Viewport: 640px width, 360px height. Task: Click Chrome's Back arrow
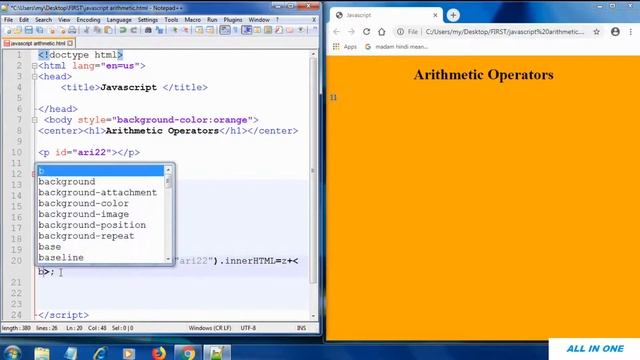(x=336, y=31)
